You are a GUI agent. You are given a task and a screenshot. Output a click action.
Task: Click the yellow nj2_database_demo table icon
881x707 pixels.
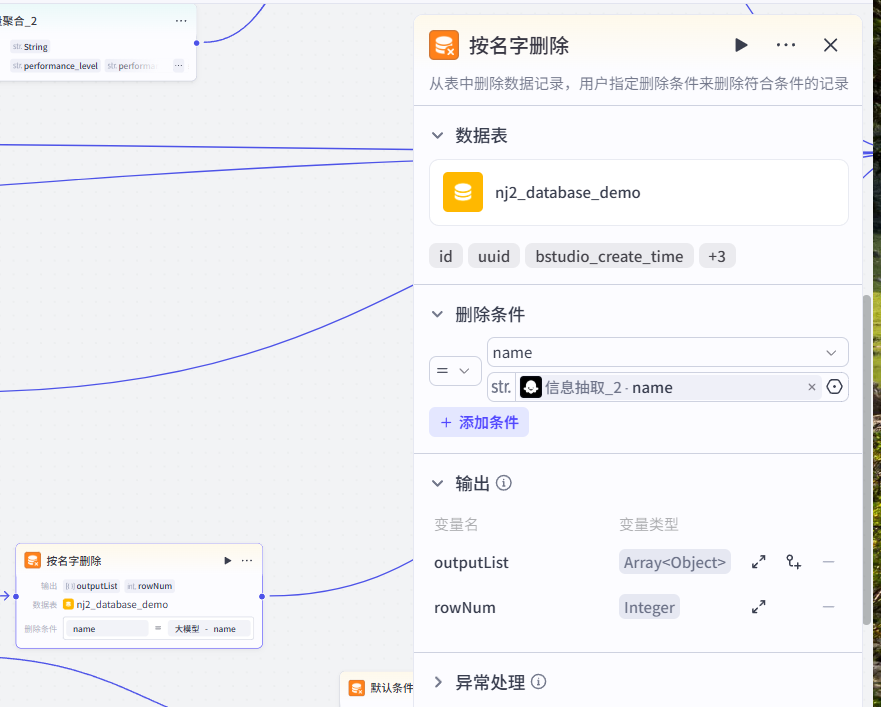pyautogui.click(x=463, y=192)
